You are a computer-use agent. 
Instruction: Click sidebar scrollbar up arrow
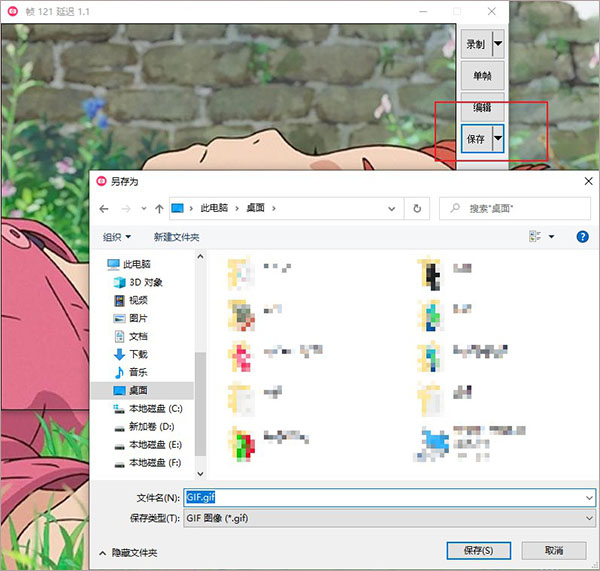pos(200,256)
